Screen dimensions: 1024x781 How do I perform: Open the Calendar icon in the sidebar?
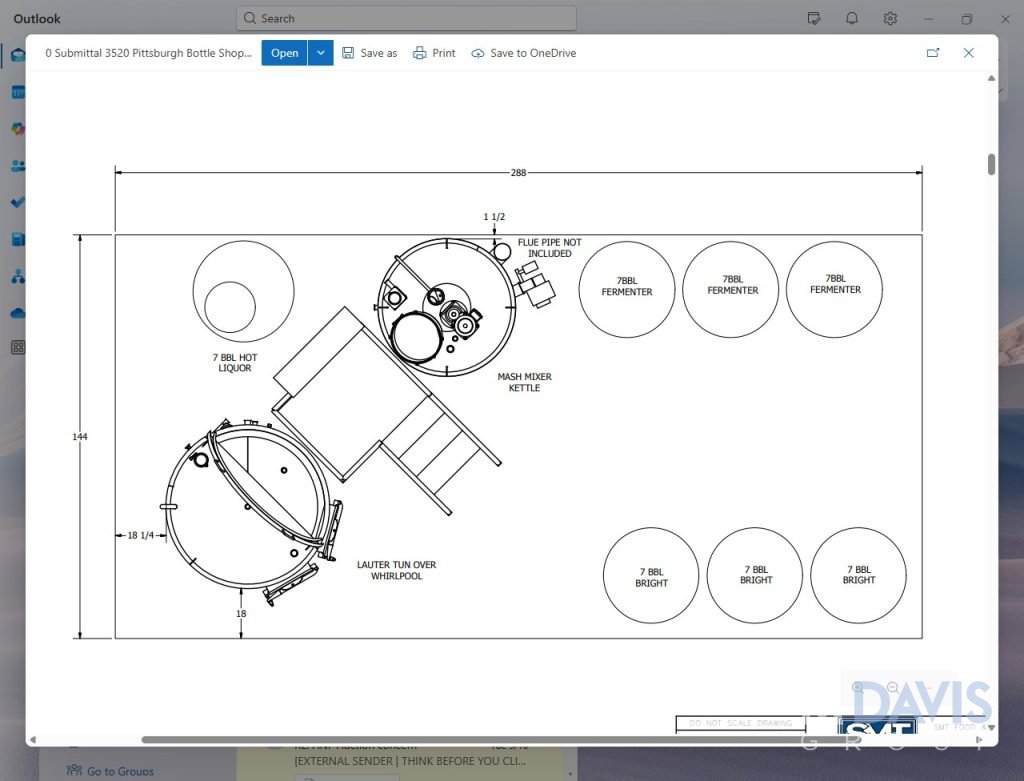click(18, 92)
